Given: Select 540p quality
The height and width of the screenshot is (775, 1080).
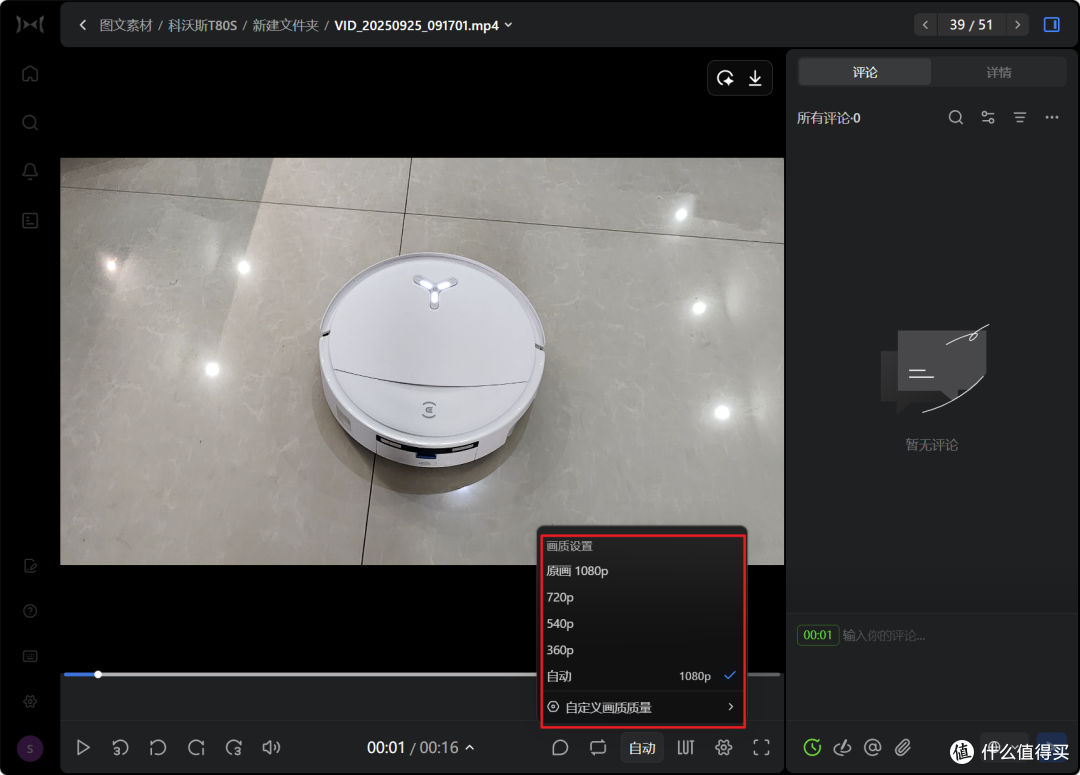Looking at the screenshot, I should coord(642,623).
